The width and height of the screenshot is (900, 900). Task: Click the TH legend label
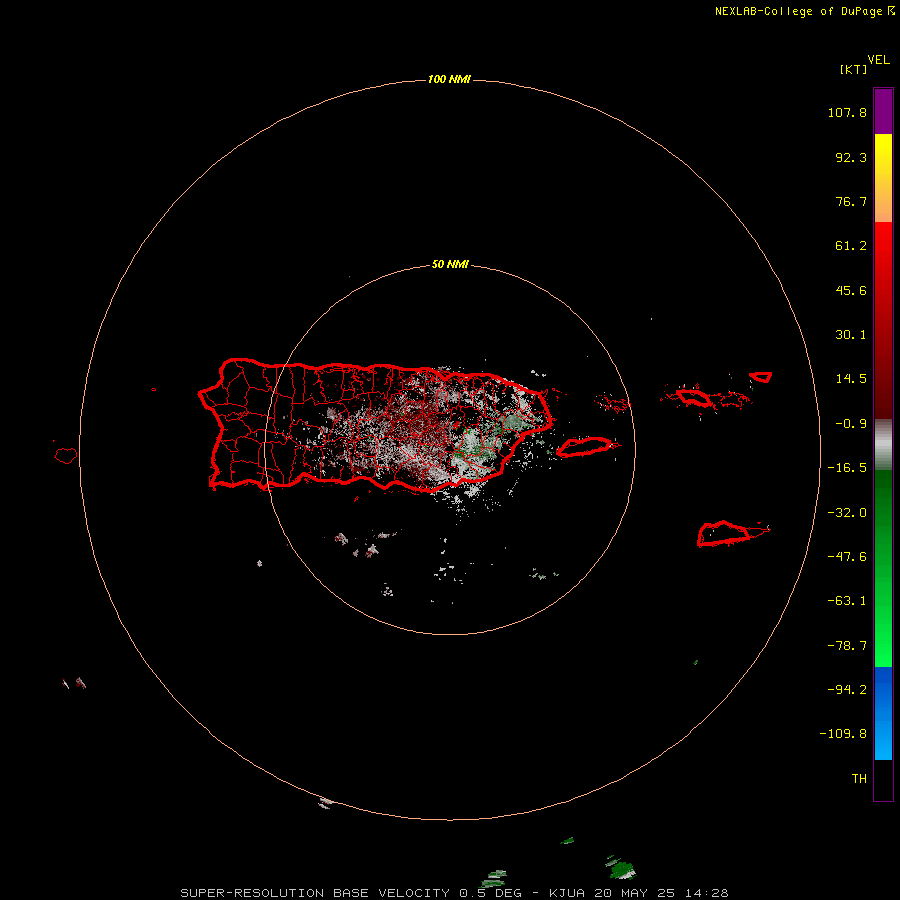pos(859,779)
